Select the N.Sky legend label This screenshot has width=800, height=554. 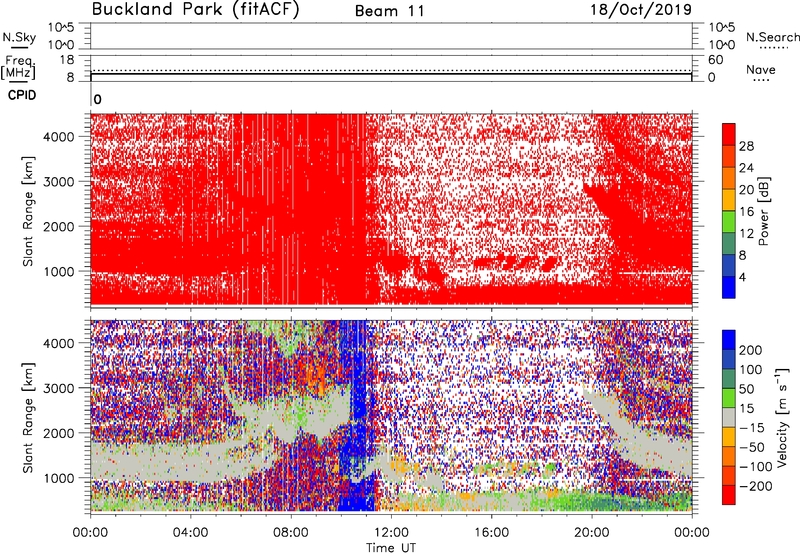19,37
